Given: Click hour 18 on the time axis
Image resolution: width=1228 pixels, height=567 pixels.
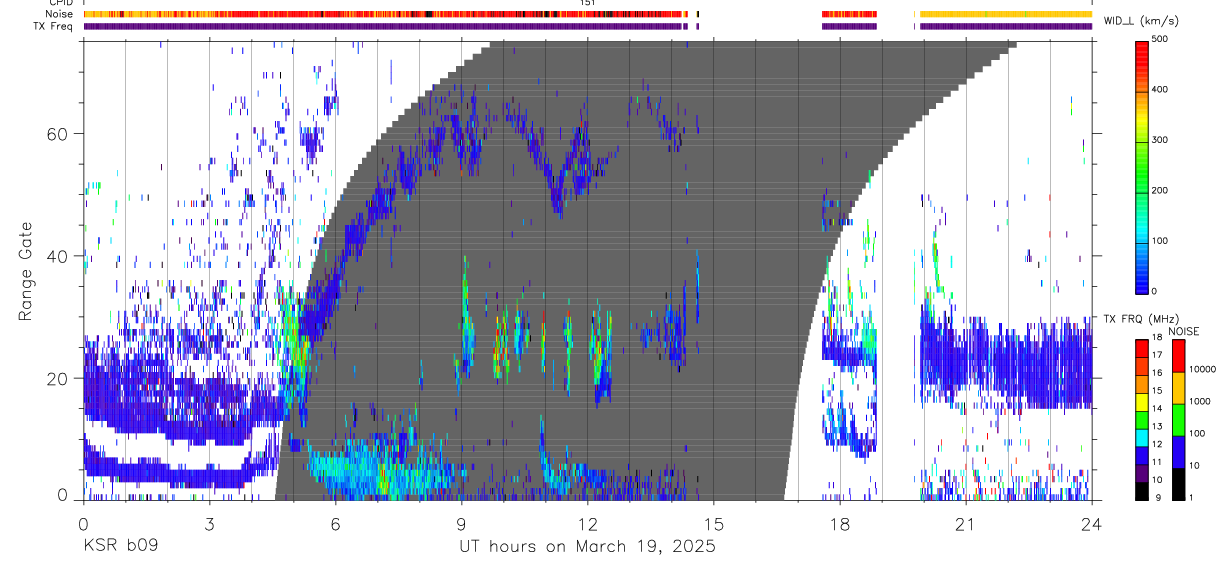Looking at the screenshot, I should click(x=839, y=524).
